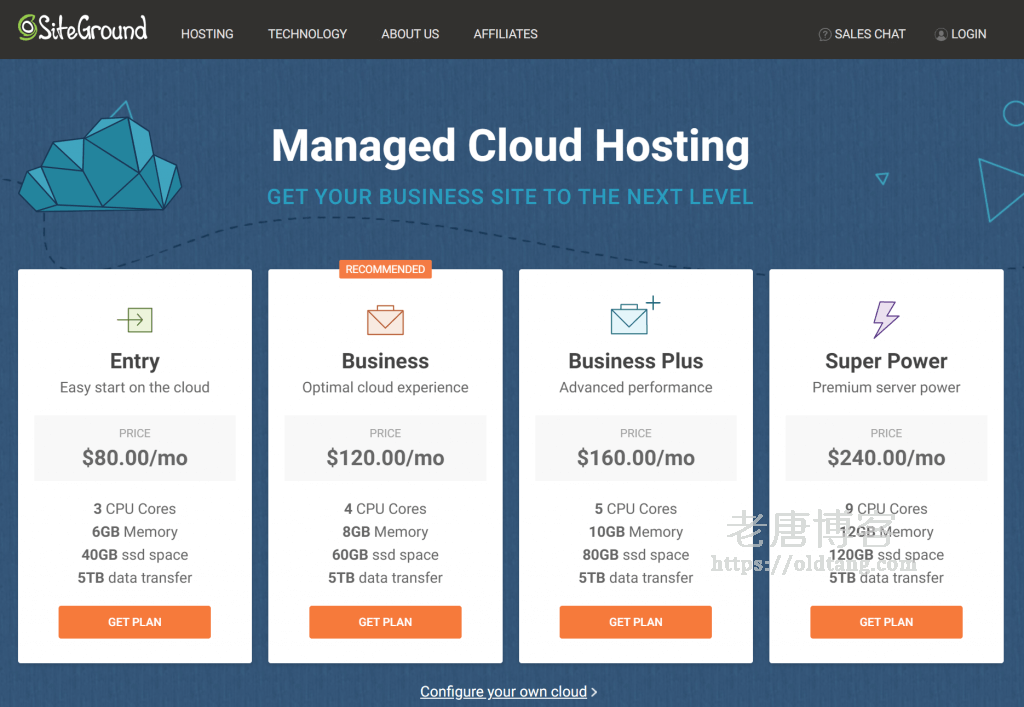Click the login user avatar icon
Viewport: 1024px width, 707px height.
tap(941, 34)
